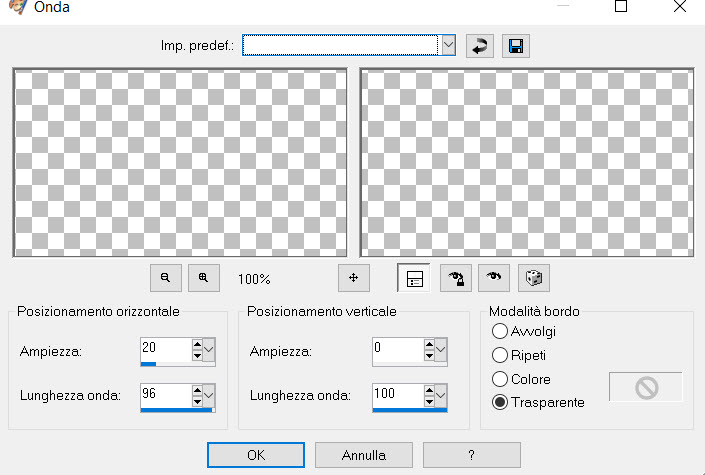Maximize the Onda dialog window
705x475 pixels.
pyautogui.click(x=621, y=6)
